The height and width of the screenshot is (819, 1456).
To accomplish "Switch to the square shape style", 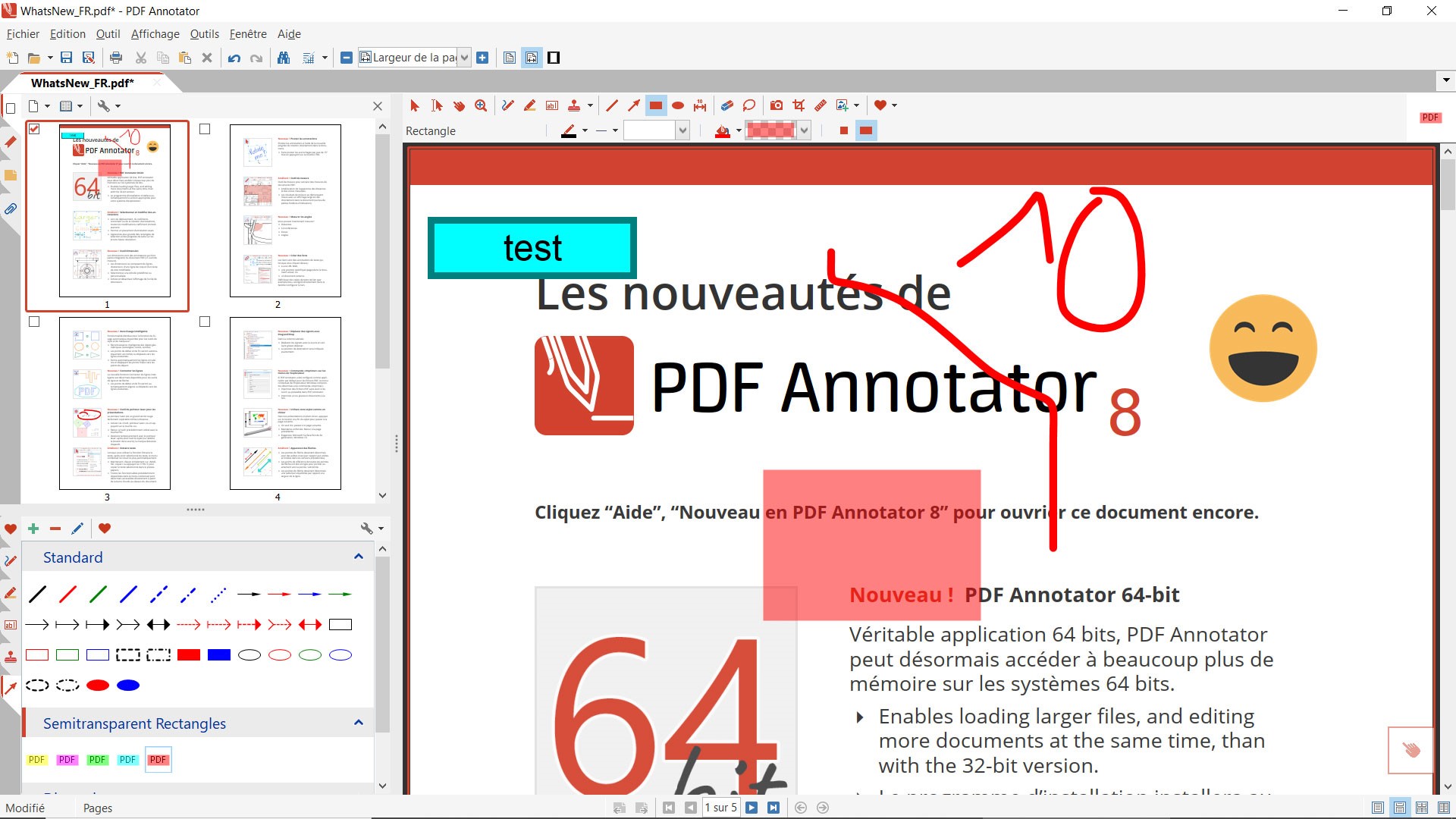I will 843,130.
